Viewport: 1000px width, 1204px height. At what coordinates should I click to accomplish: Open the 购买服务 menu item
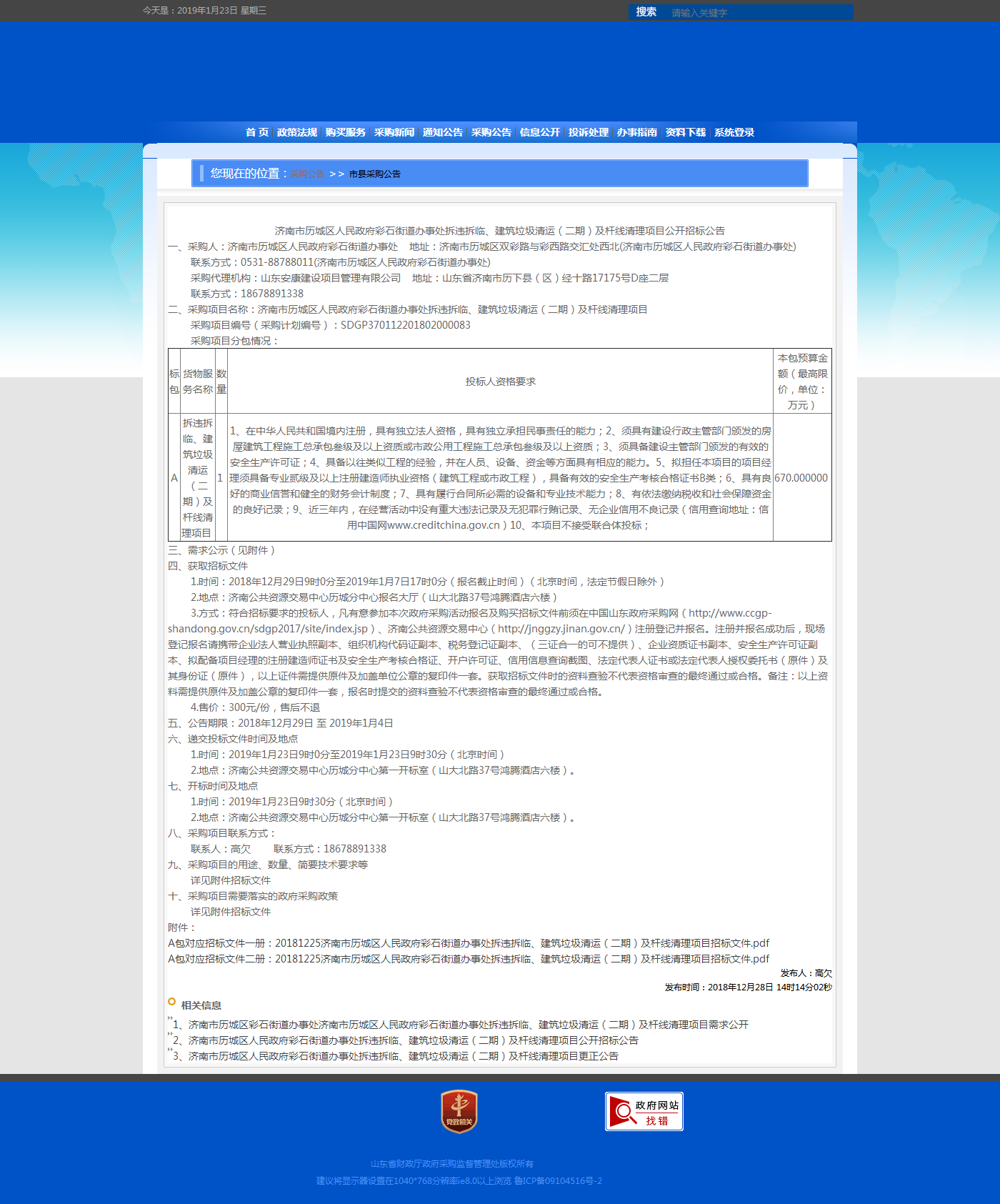pyautogui.click(x=346, y=132)
